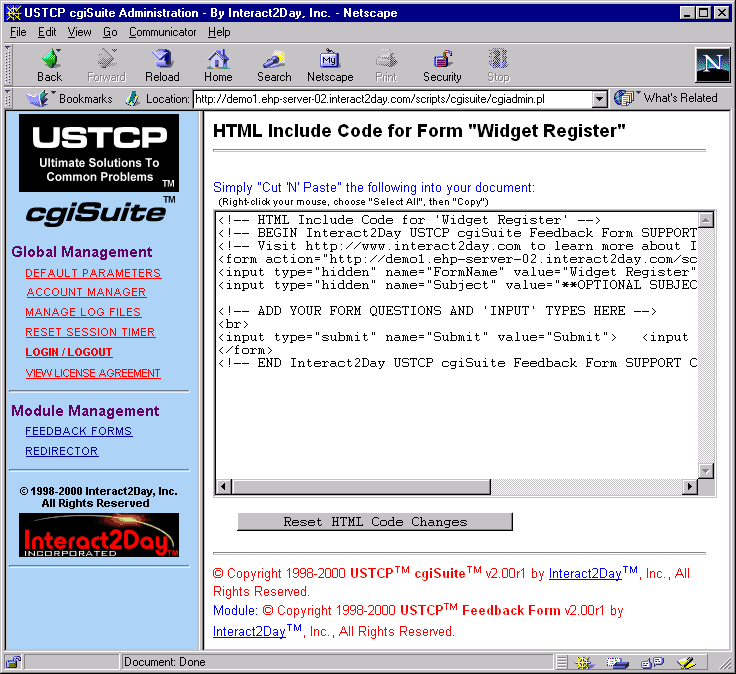736x674 pixels.
Task: Click textarea vertical scroll down arrow
Action: click(x=706, y=470)
